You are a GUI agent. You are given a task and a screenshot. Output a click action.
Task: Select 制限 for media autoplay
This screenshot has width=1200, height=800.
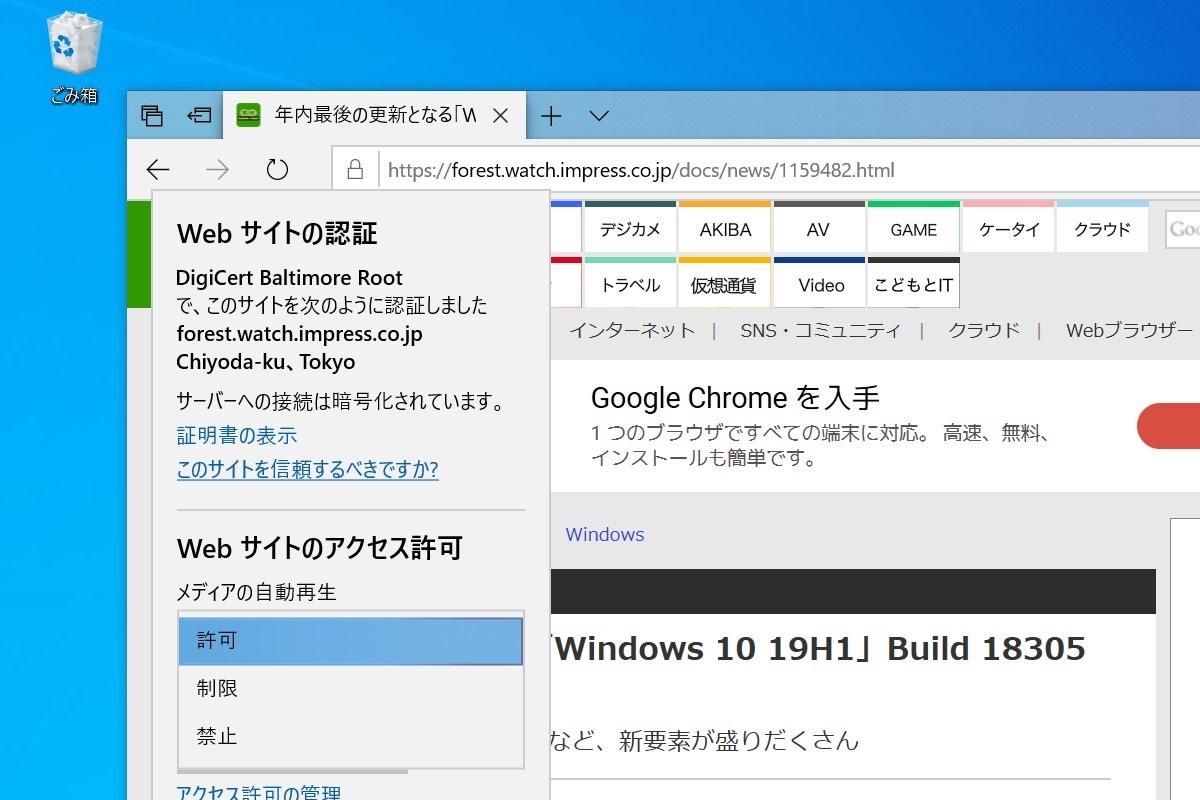pos(350,688)
